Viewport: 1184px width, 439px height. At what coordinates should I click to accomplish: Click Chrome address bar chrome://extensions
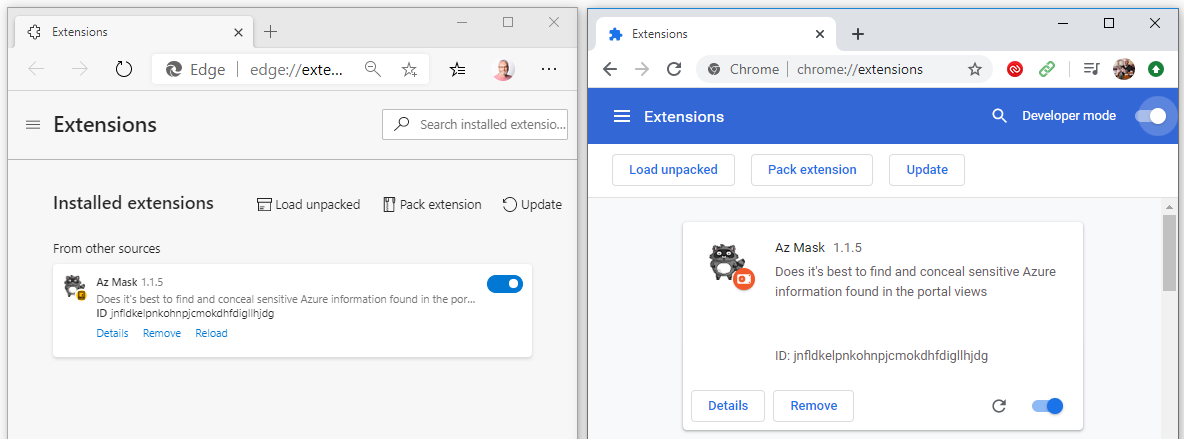tap(860, 70)
